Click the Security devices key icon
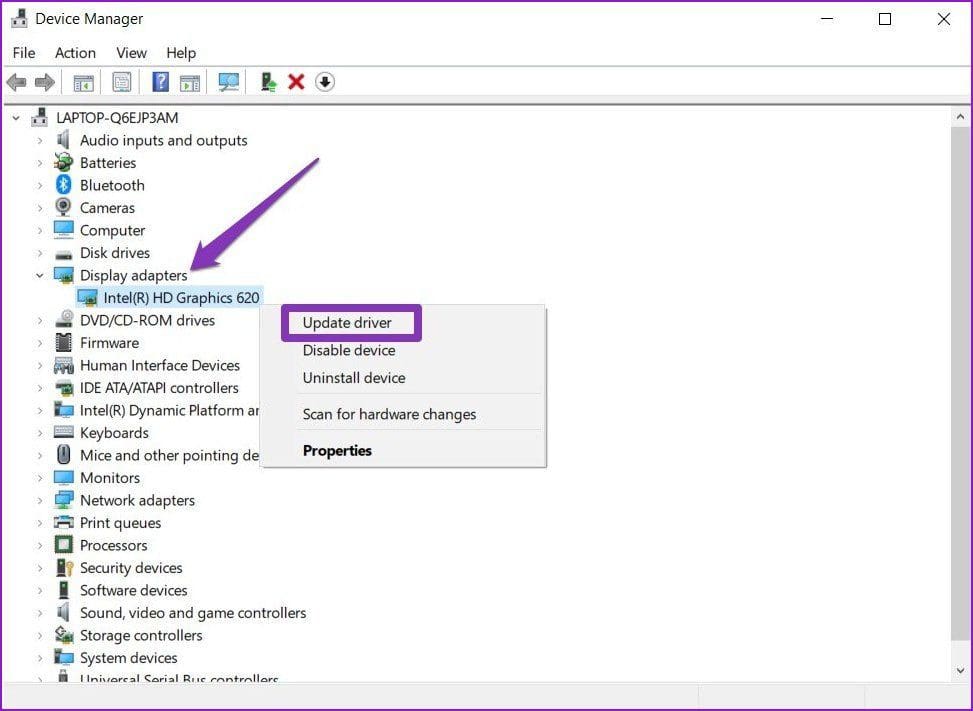973x711 pixels. click(x=65, y=568)
